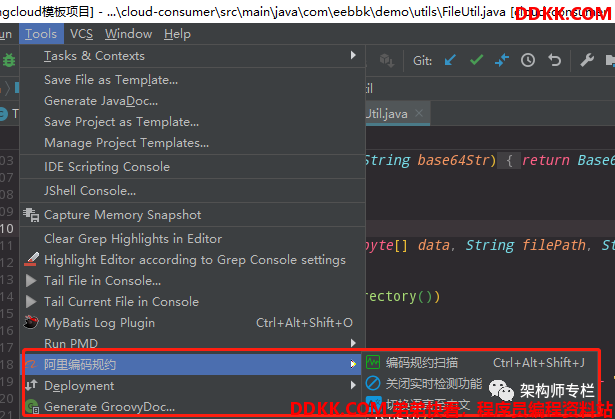Screen dimensions: 615x419
Task: Select Tasks & Contexts menu entry
Action: [192, 56]
